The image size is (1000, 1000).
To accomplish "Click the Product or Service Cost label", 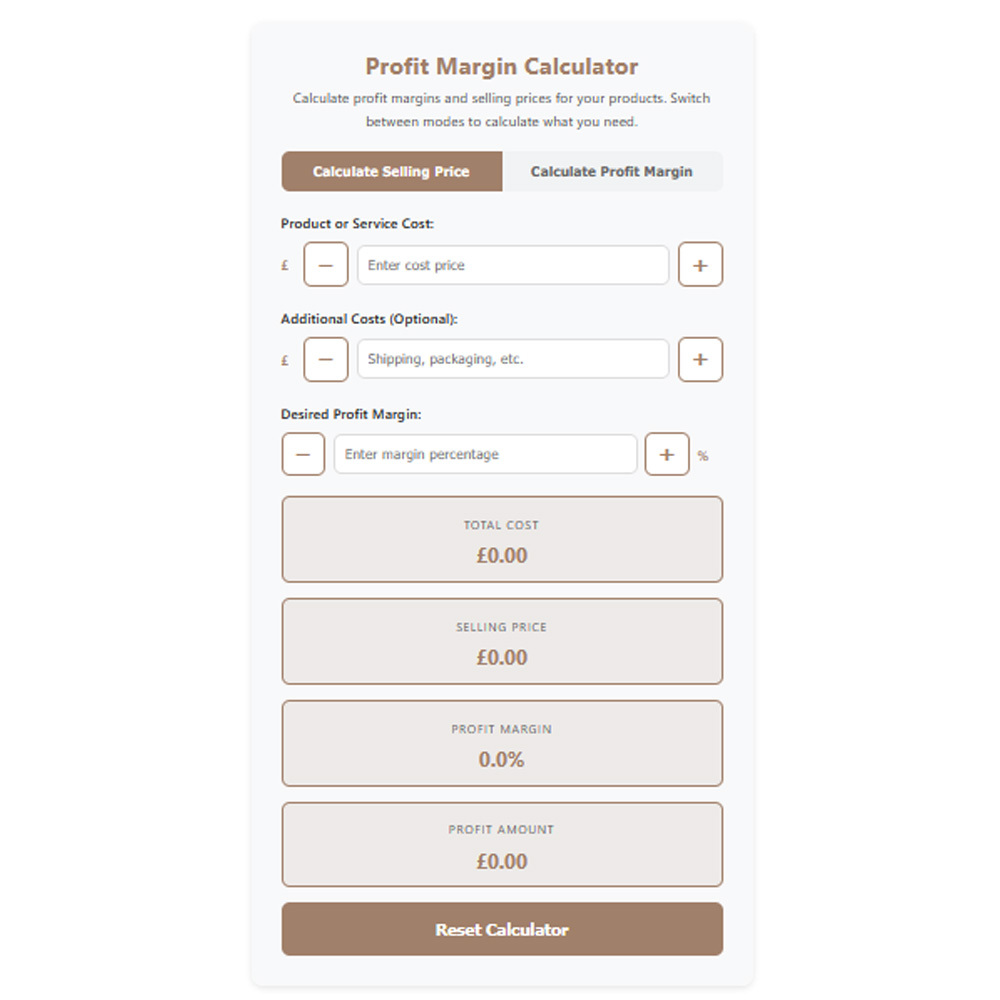I will click(x=357, y=224).
